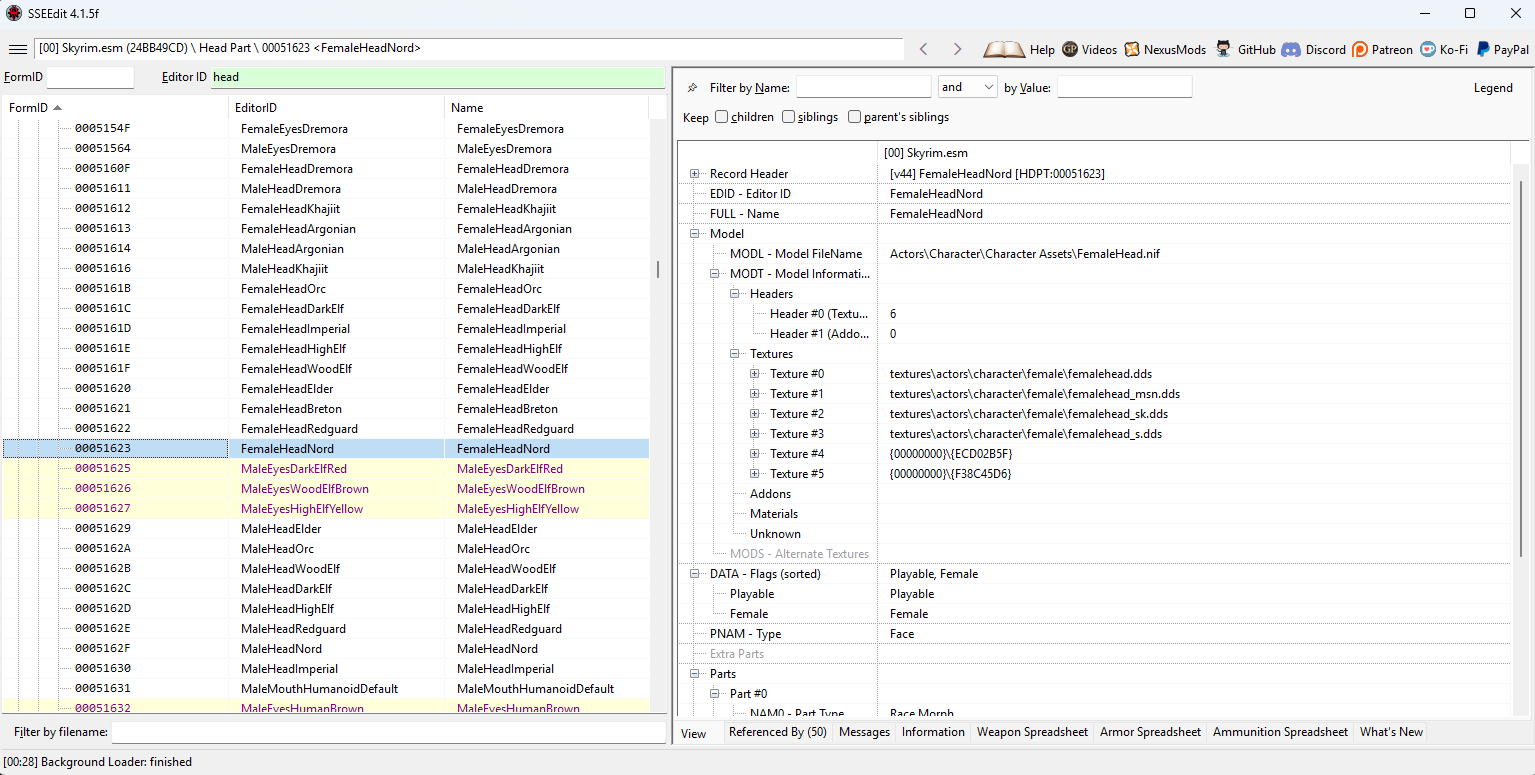Click the [00] Skyrim.esm column header

pos(1194,154)
